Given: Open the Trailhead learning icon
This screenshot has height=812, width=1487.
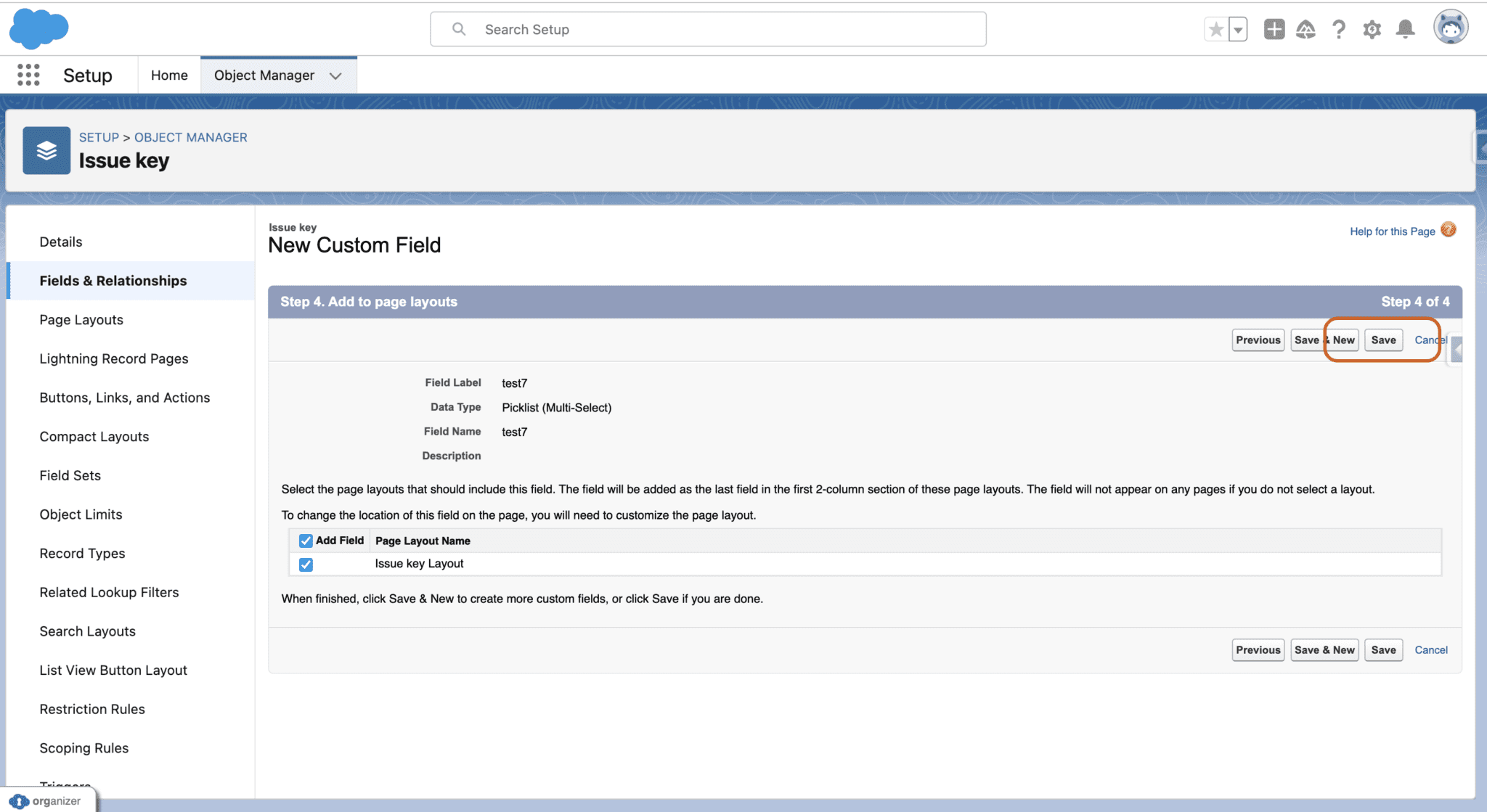Looking at the screenshot, I should 1305,28.
